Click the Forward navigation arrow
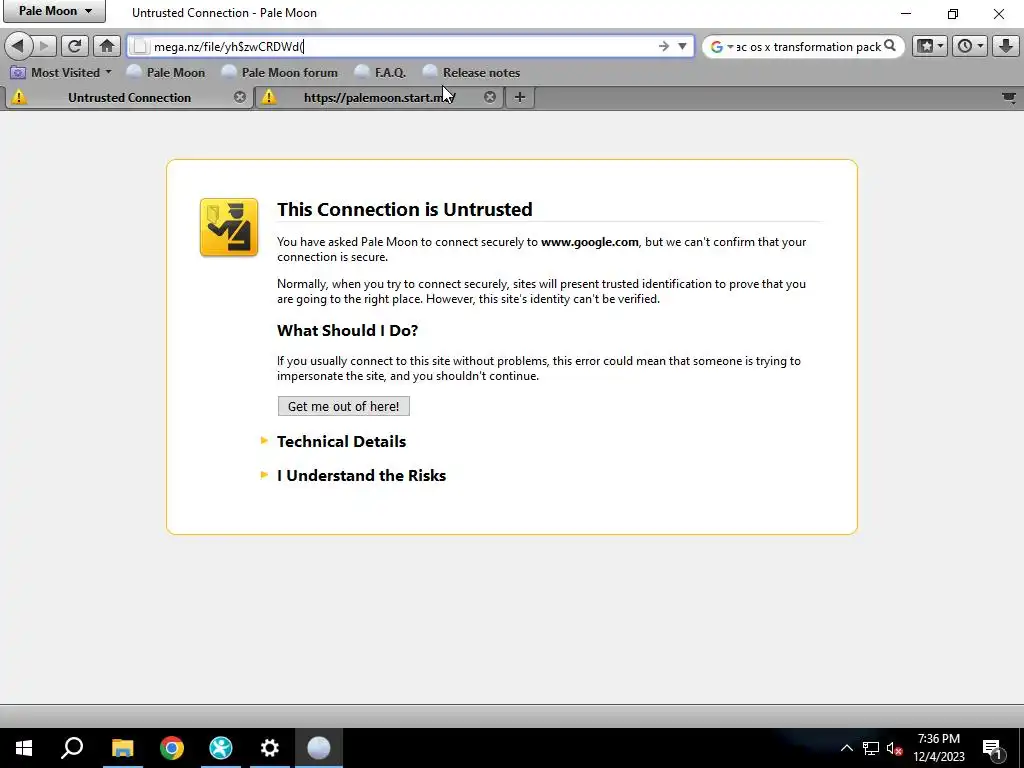The height and width of the screenshot is (768, 1024). (x=44, y=46)
